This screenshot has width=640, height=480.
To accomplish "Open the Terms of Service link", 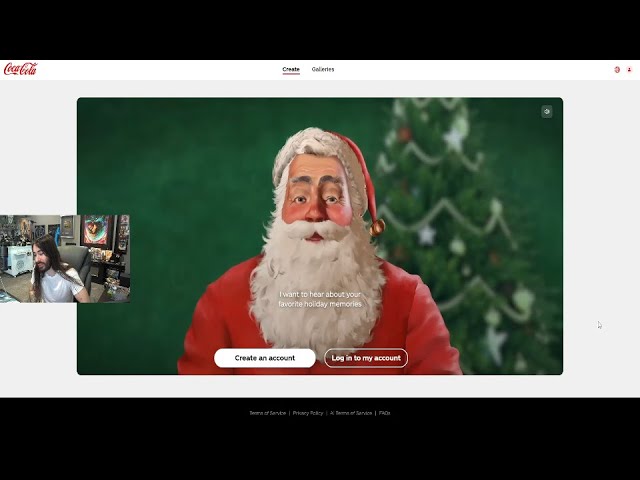I will (267, 413).
